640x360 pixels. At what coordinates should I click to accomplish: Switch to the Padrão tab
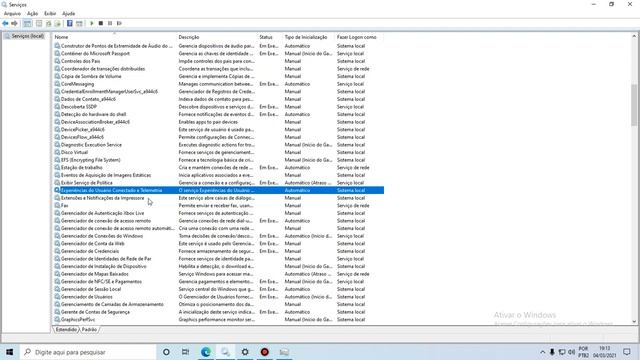(x=89, y=329)
